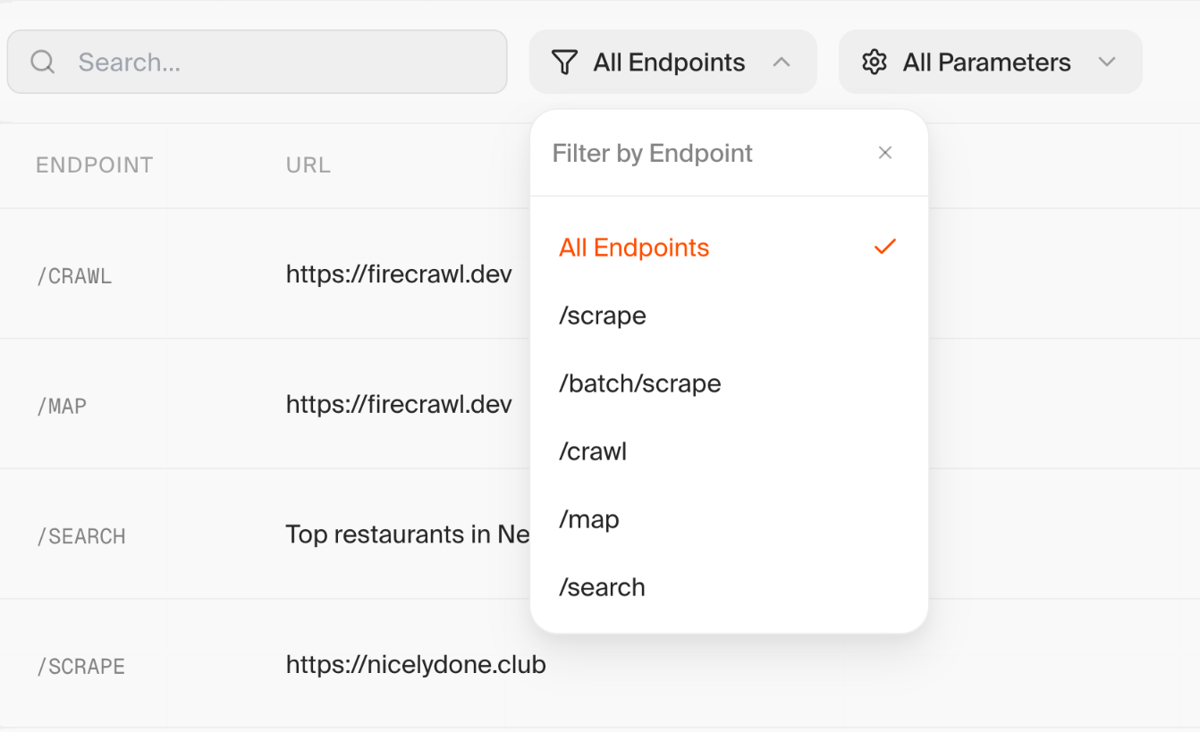Screen dimensions: 1200x732
Task: Click the ENDPOINT column header
Action: pyautogui.click(x=94, y=164)
